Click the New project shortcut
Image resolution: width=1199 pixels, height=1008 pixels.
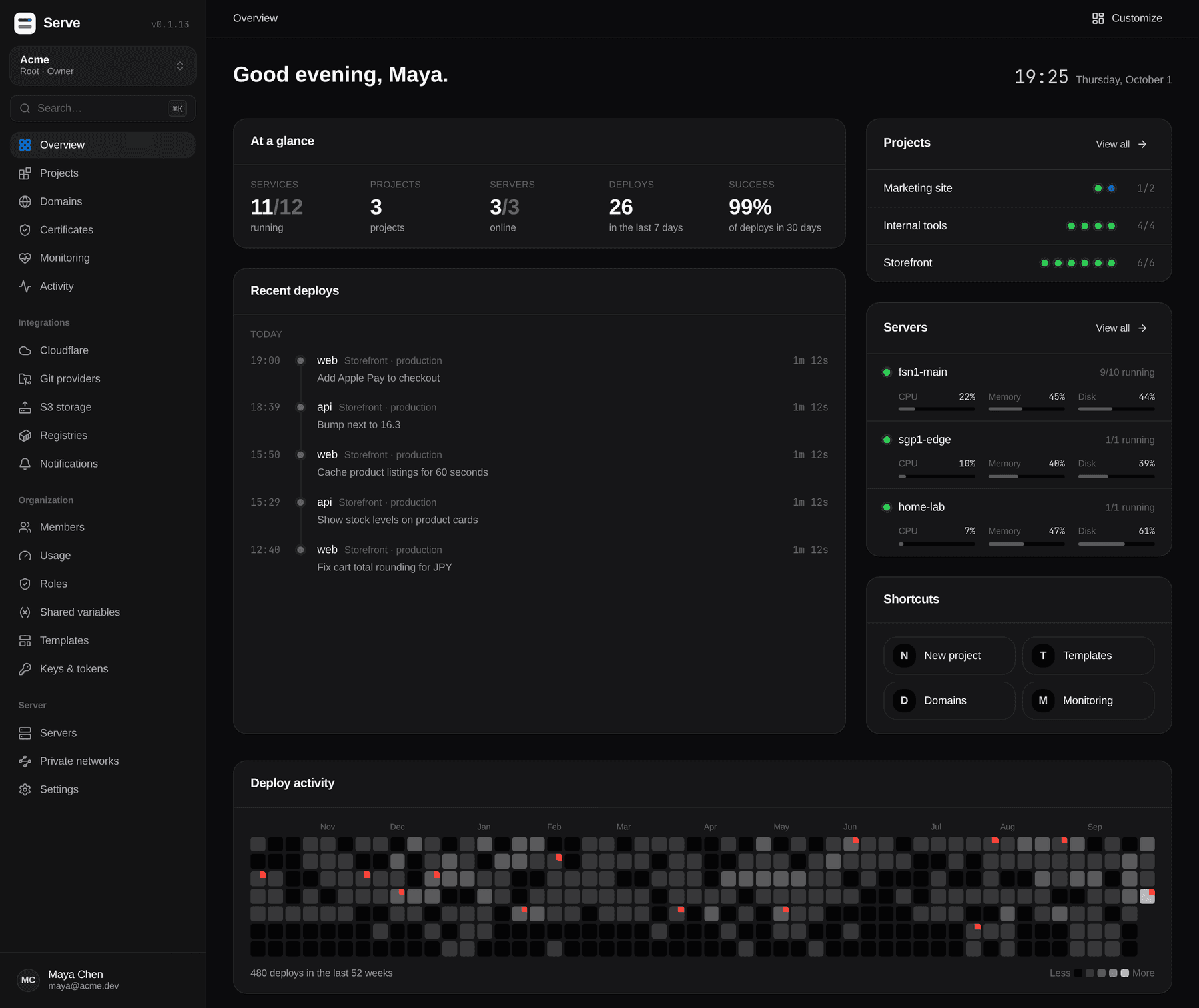(949, 656)
